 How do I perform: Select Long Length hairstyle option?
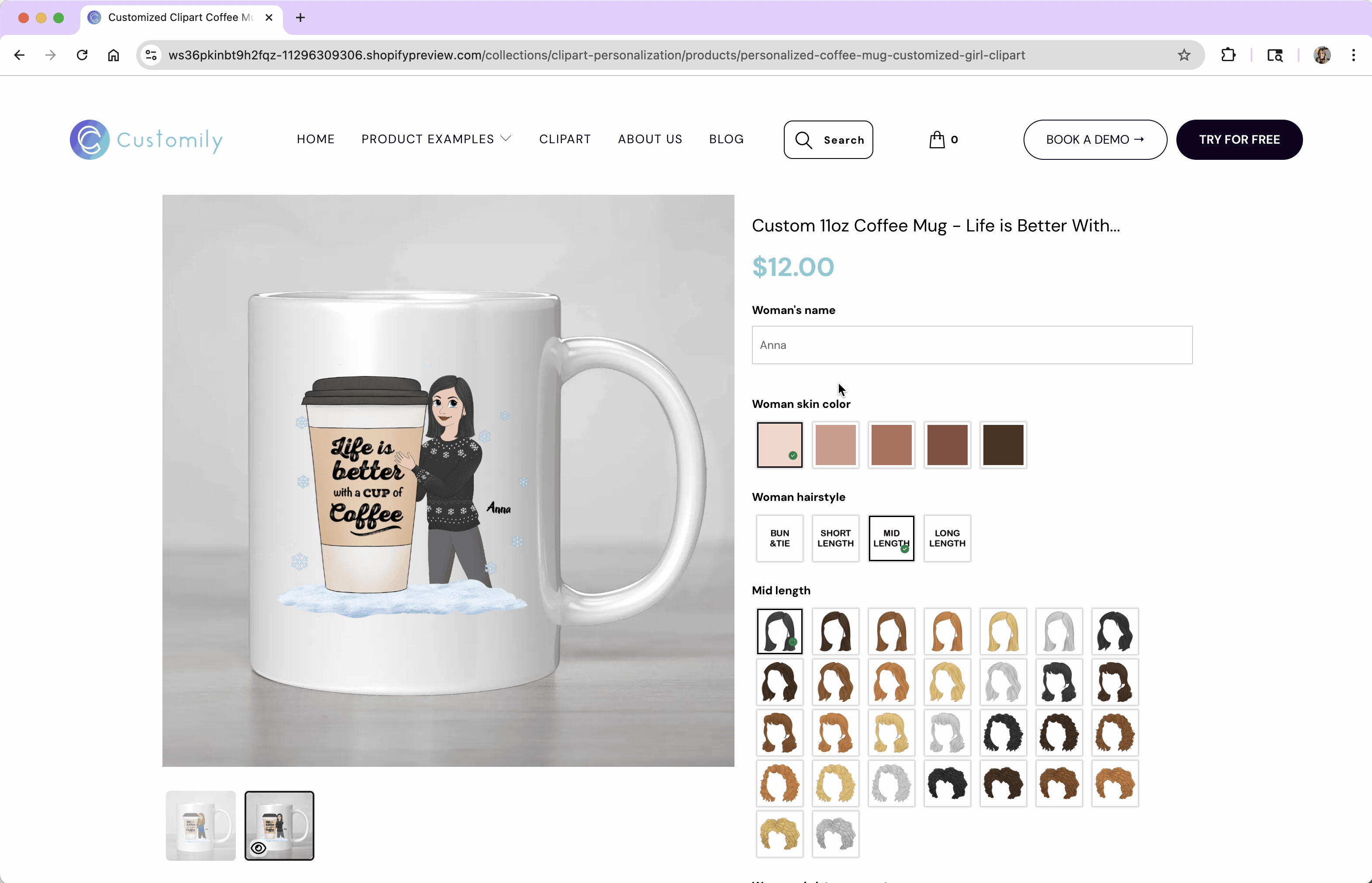click(x=947, y=538)
